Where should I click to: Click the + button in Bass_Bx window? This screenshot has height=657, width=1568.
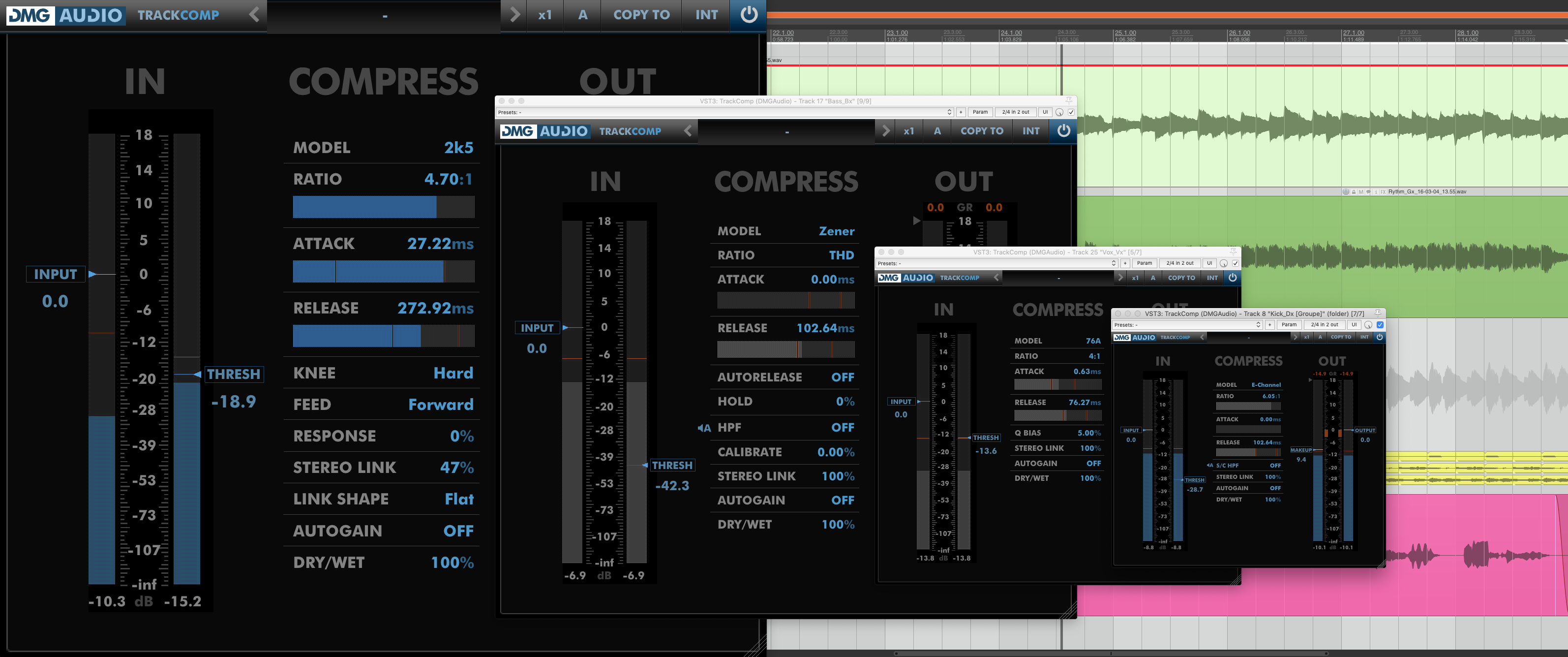coord(961,112)
